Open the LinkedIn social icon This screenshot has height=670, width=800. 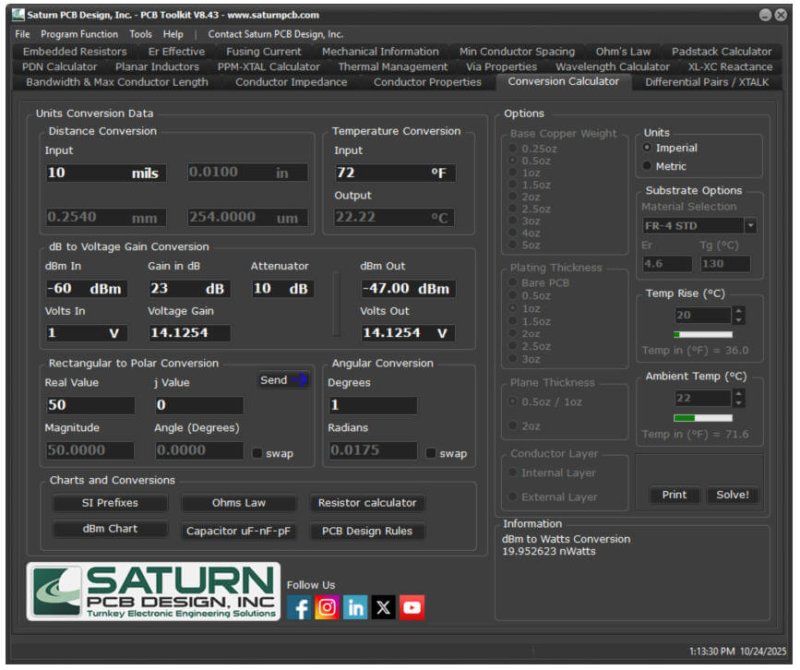(x=355, y=607)
